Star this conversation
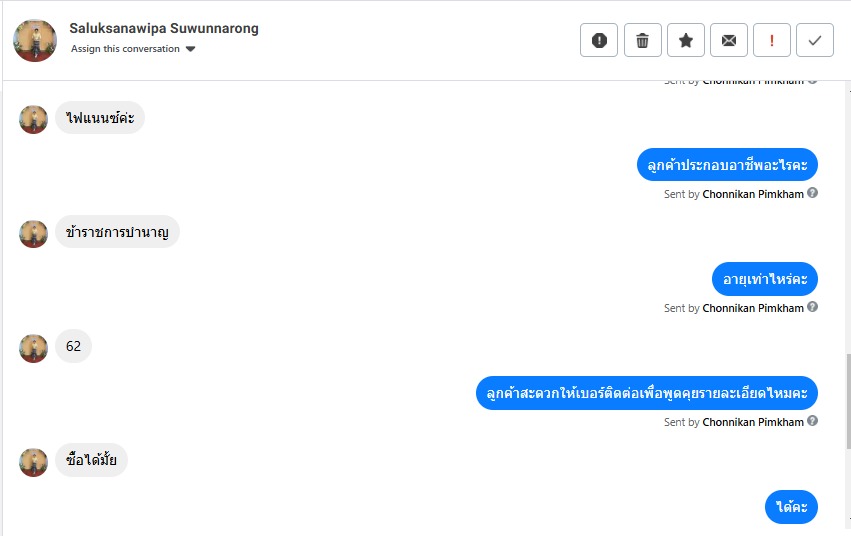The height and width of the screenshot is (536, 851). pyautogui.click(x=686, y=40)
